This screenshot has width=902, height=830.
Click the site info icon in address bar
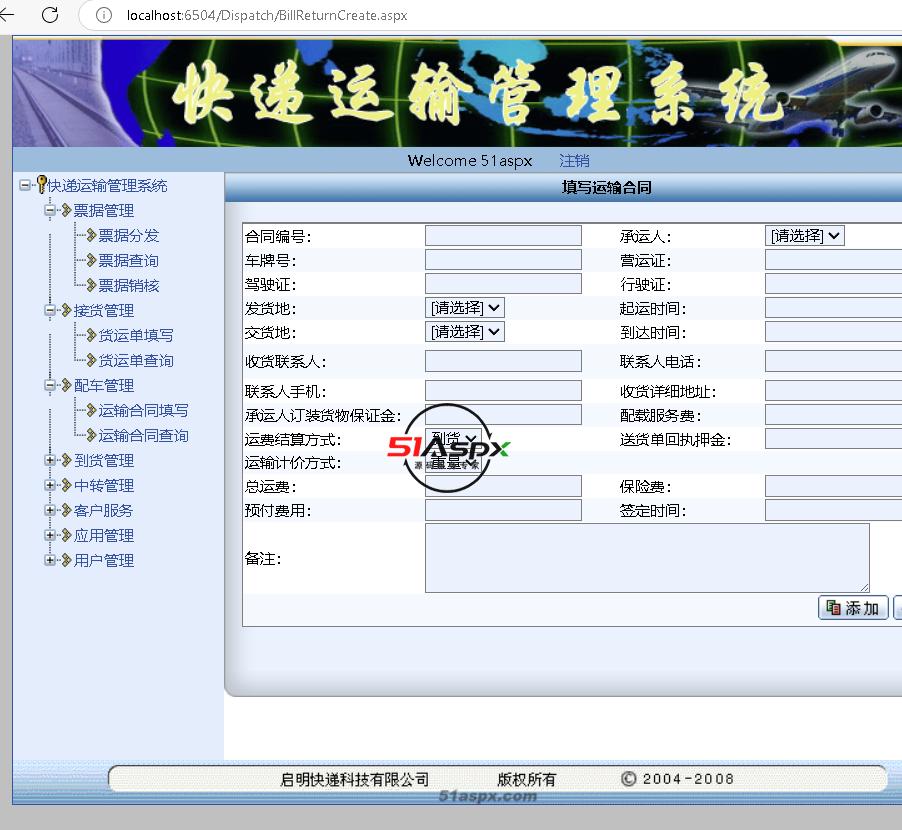[x=103, y=15]
